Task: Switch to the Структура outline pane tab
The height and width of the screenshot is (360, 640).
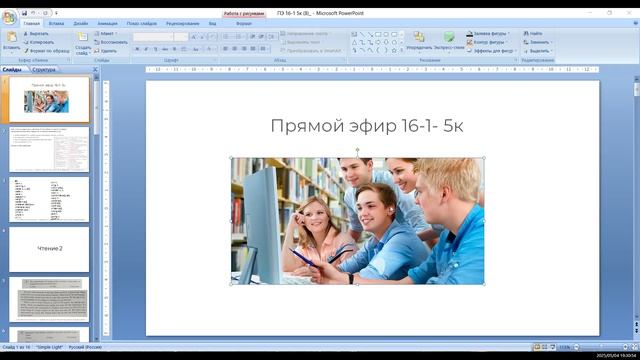Action: pos(43,70)
